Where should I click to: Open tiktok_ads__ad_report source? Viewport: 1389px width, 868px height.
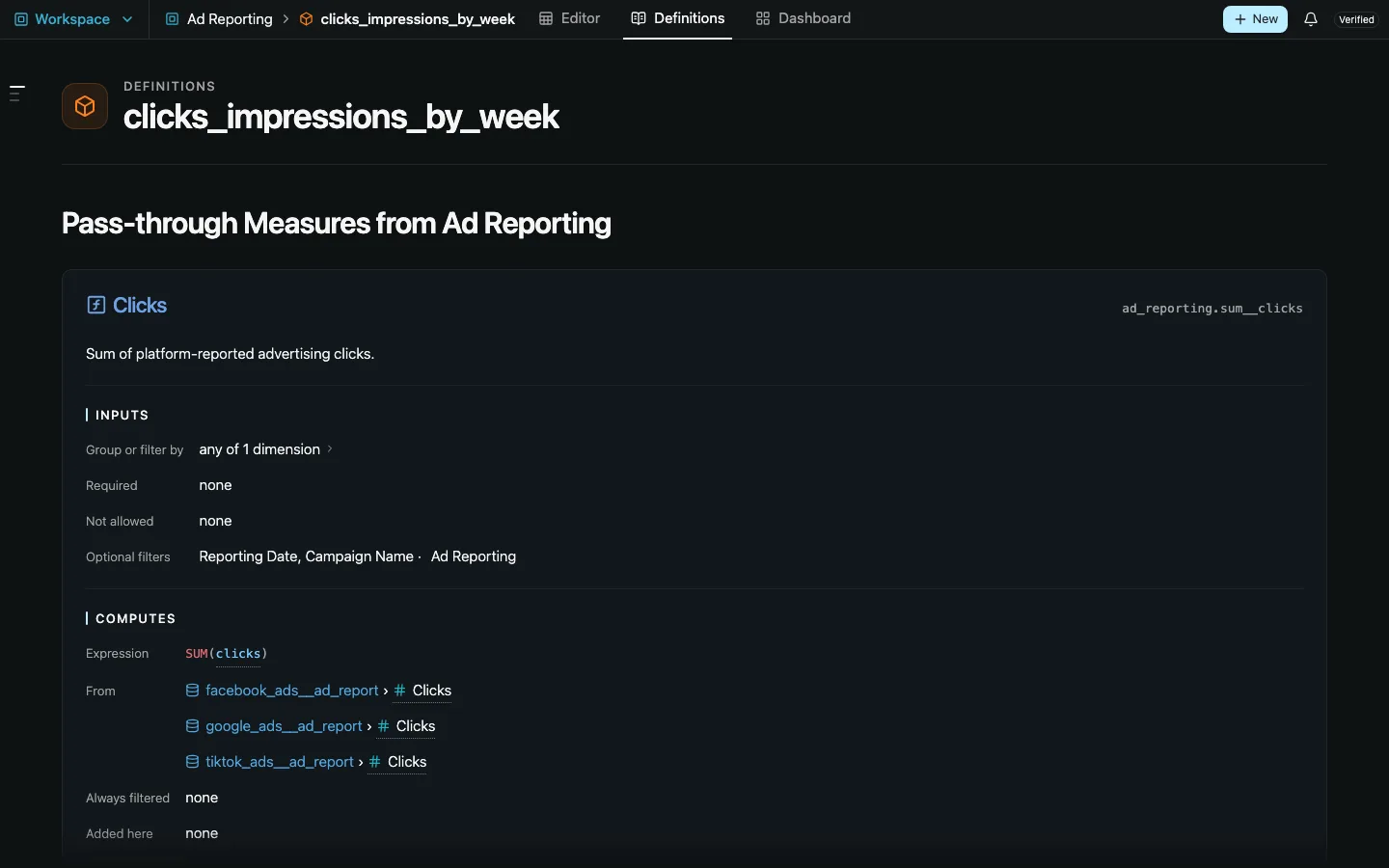click(280, 762)
